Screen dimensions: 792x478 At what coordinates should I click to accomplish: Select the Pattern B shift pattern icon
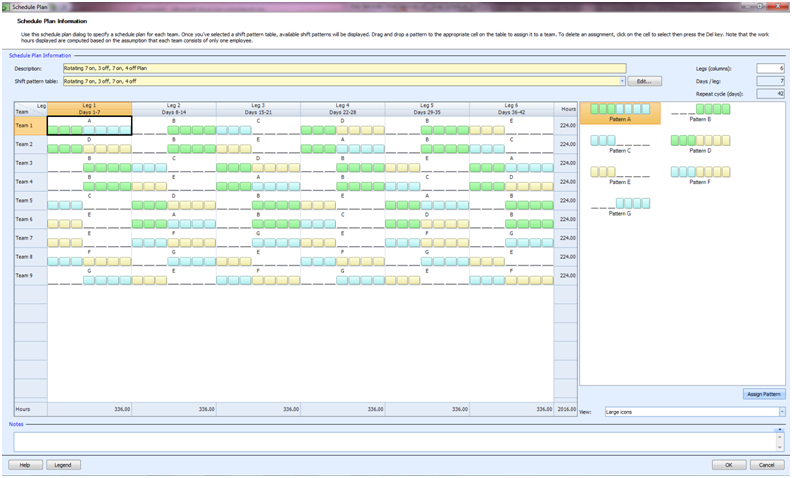700,113
